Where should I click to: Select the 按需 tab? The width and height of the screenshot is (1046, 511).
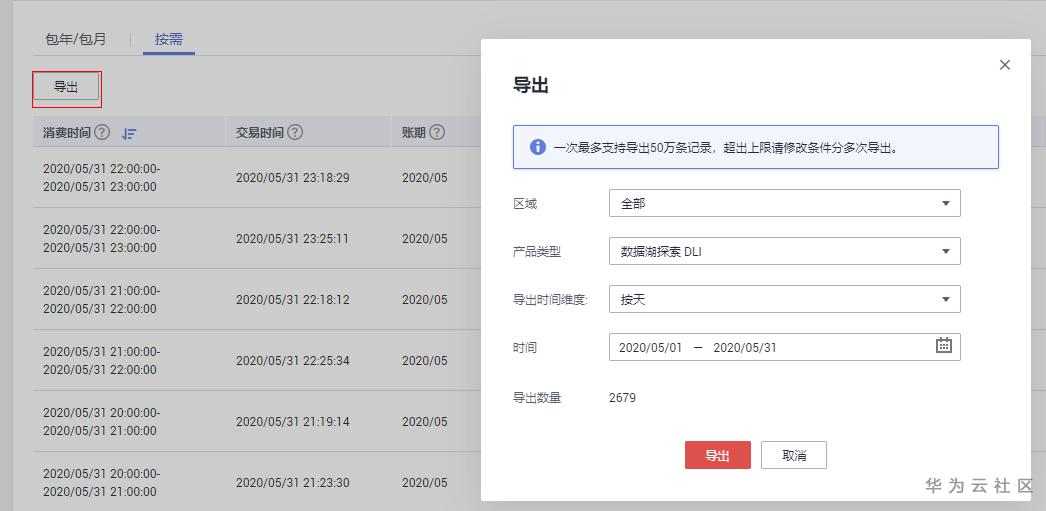[168, 40]
